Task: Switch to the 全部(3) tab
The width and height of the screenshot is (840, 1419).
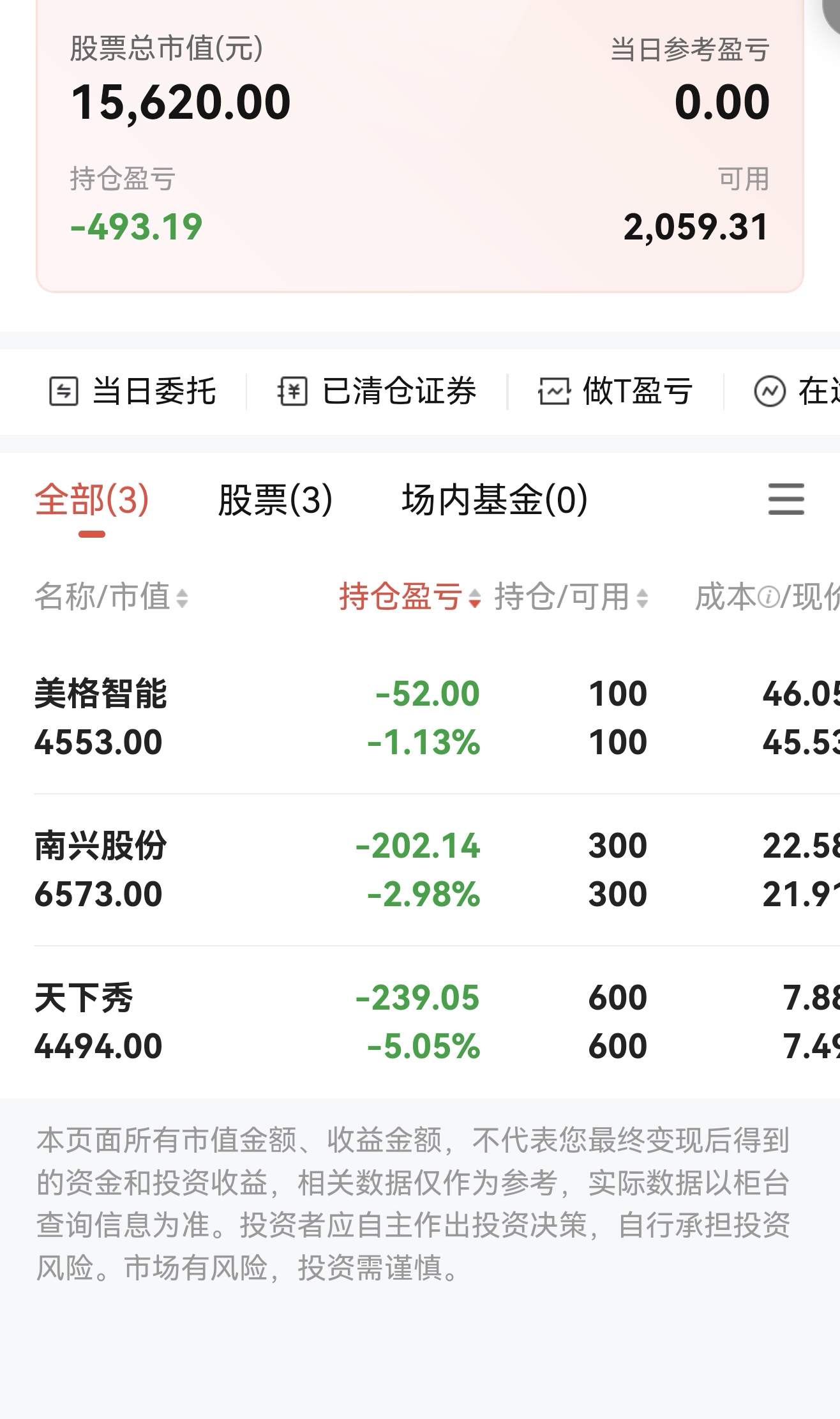Action: pyautogui.click(x=92, y=499)
